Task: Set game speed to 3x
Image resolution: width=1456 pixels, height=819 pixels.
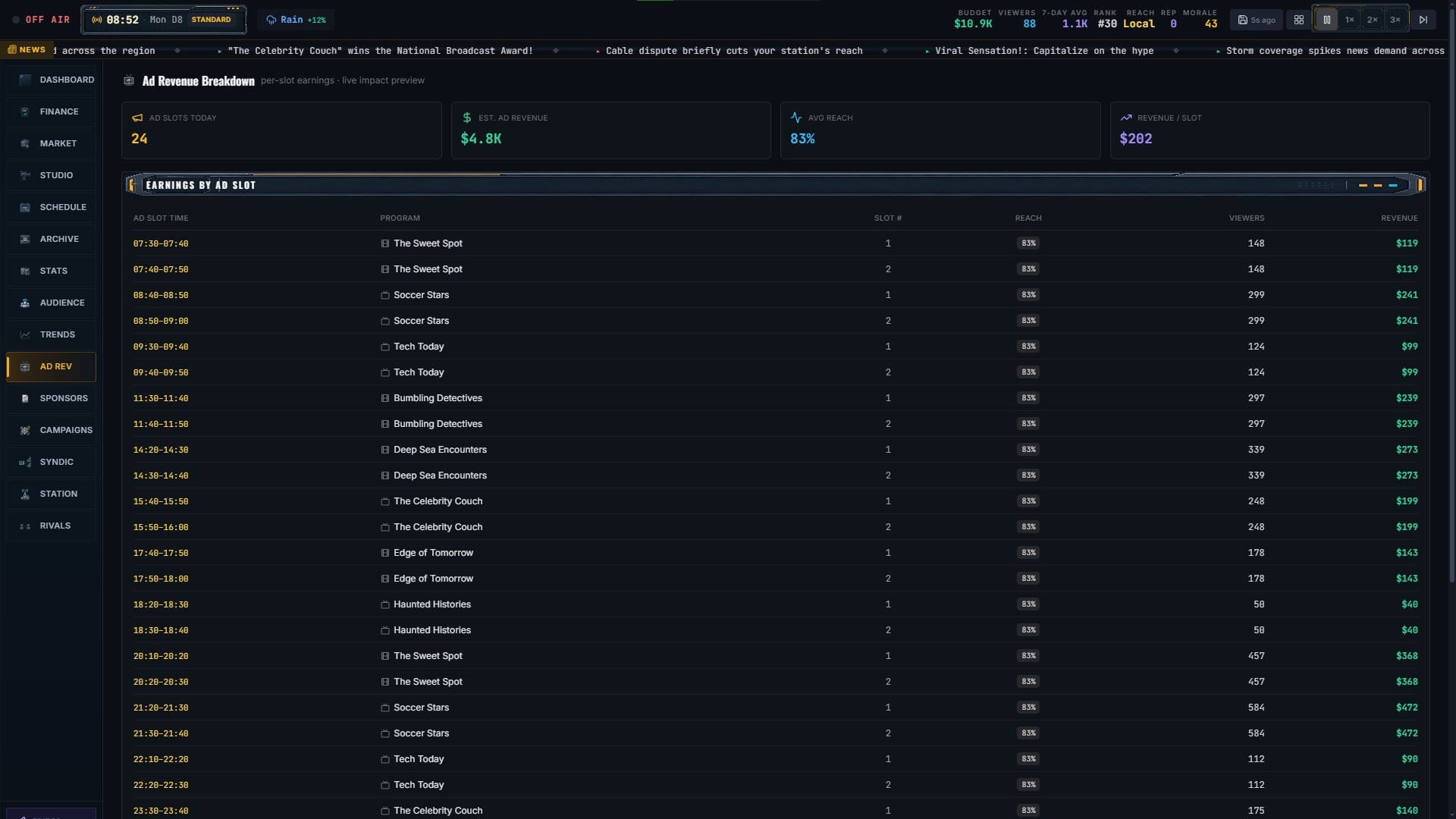Action: [x=1395, y=20]
